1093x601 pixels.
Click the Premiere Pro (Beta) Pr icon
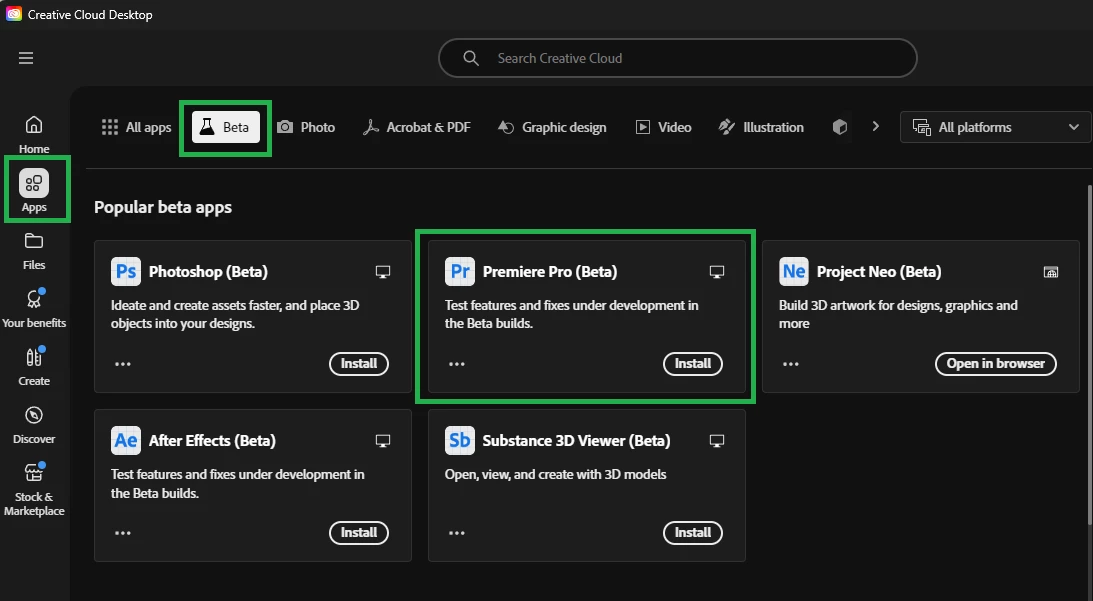[459, 271]
